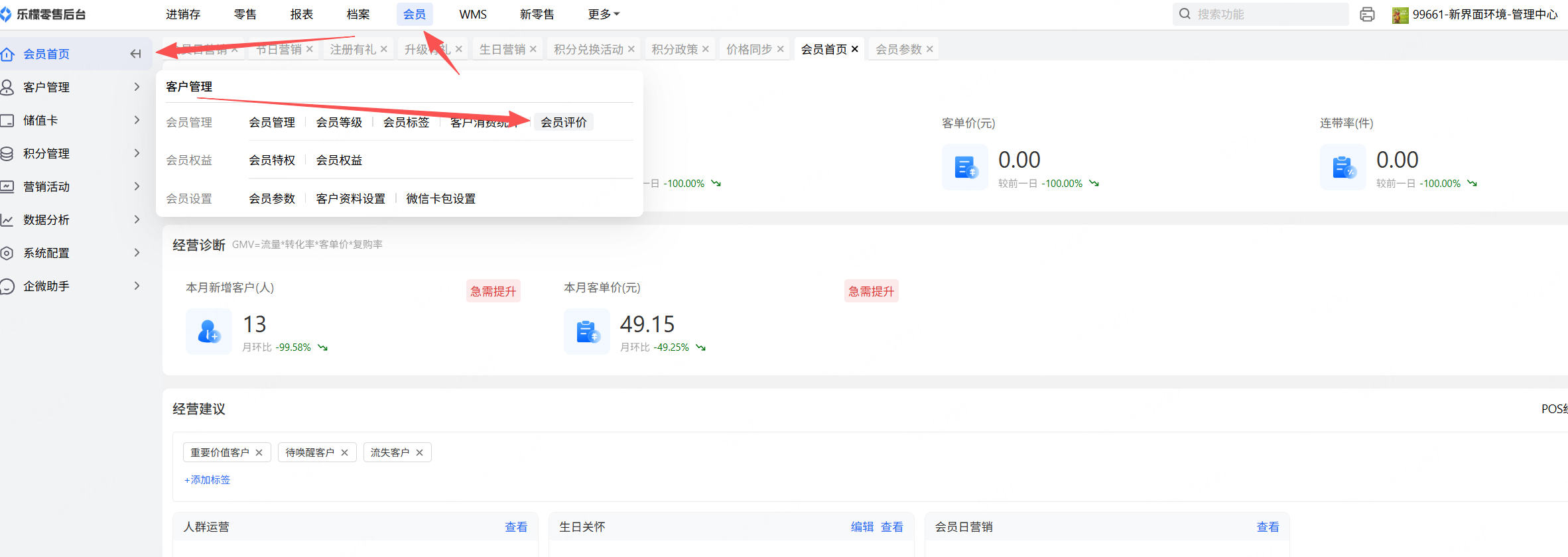Screen dimensions: 1568x557
Task: Click 急需提升 badge beside 本月客单价
Action: pyautogui.click(x=871, y=291)
